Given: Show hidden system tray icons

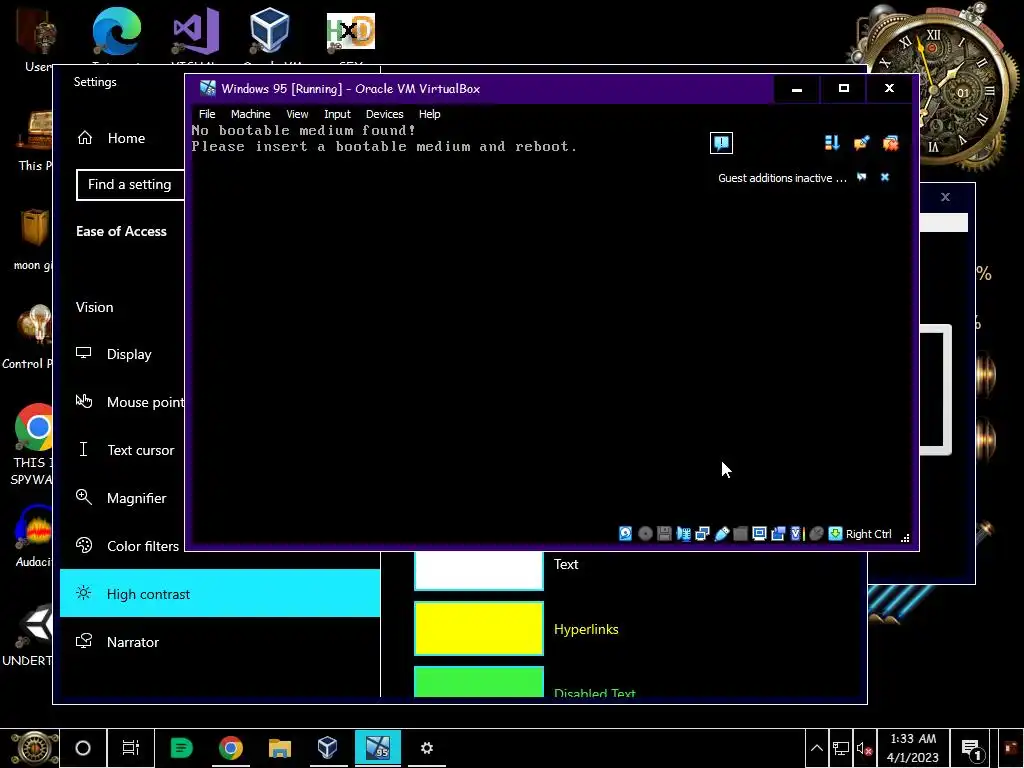Looking at the screenshot, I should (817, 748).
